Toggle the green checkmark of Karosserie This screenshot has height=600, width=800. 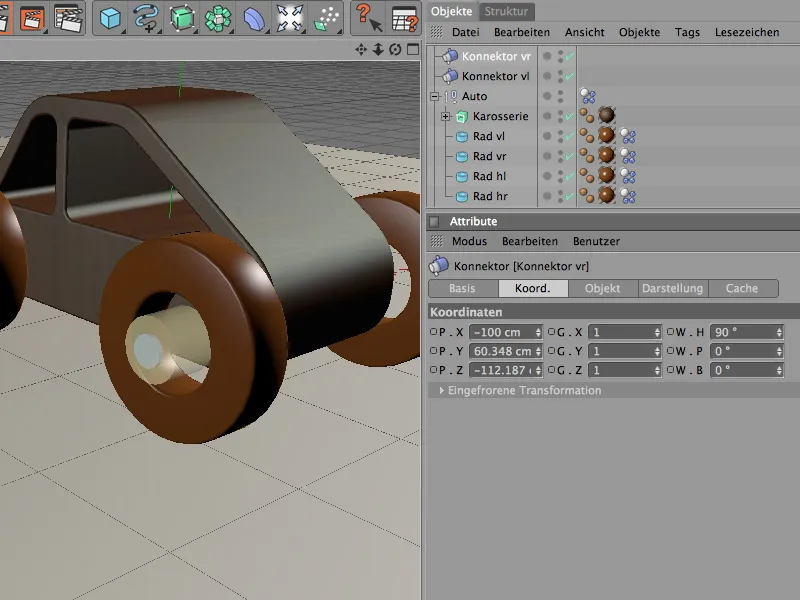point(570,117)
